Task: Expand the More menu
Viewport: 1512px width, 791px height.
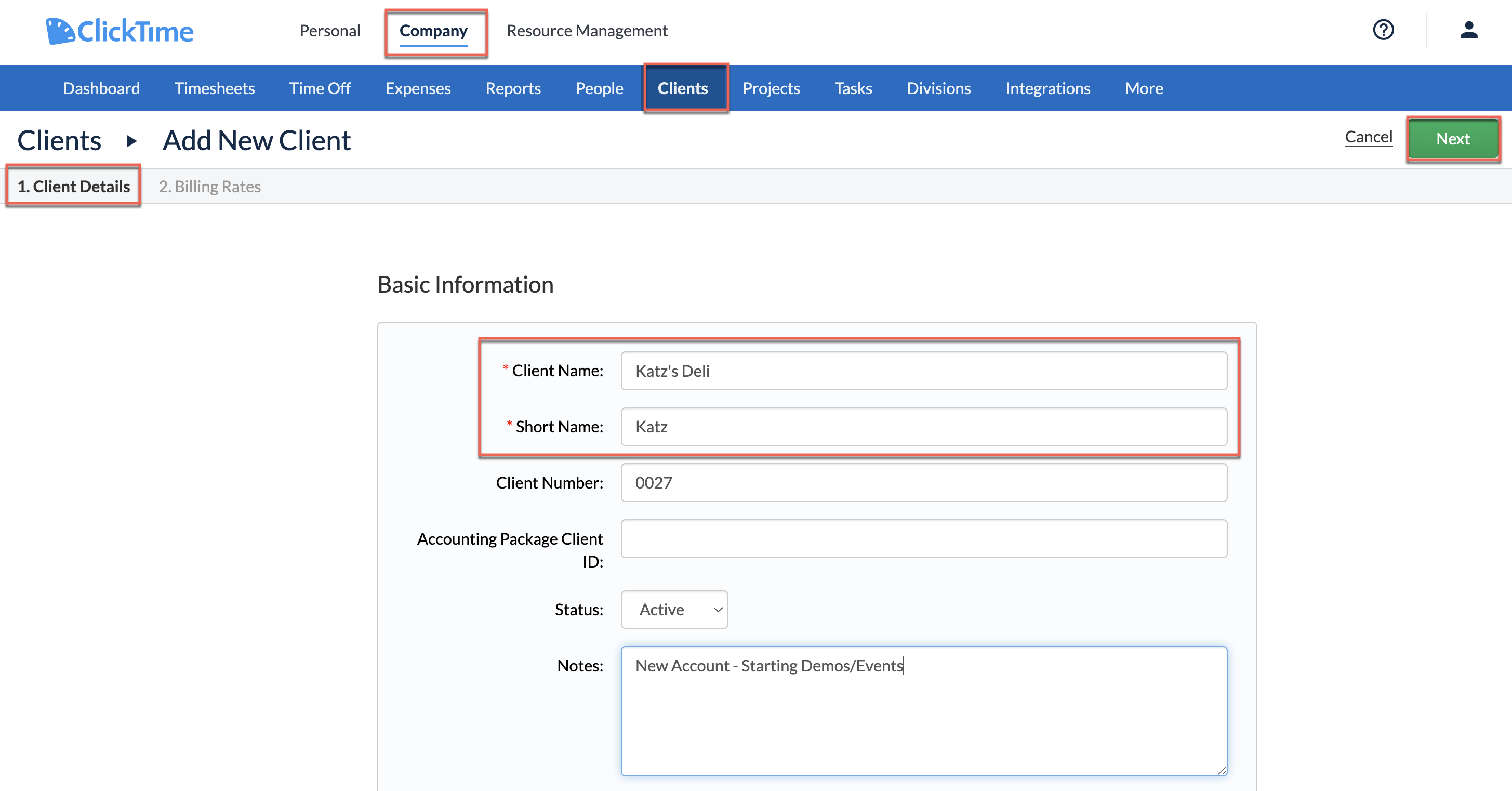Action: tap(1144, 89)
